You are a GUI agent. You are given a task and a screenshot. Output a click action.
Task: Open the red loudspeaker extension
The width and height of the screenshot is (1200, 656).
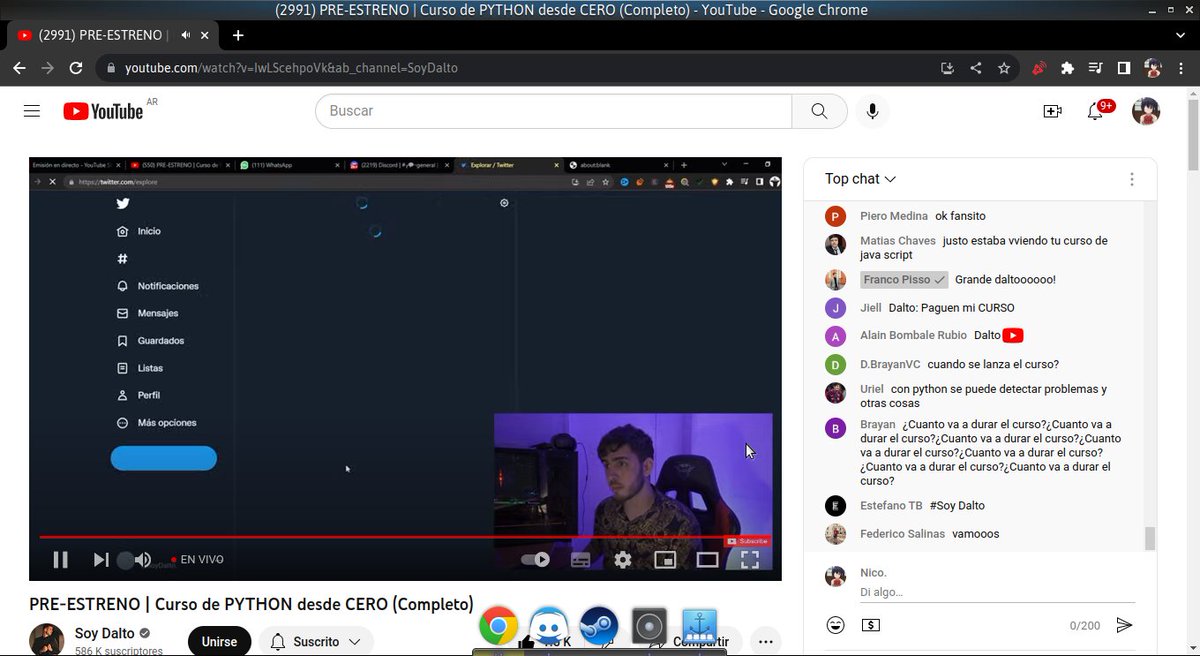[1040, 68]
